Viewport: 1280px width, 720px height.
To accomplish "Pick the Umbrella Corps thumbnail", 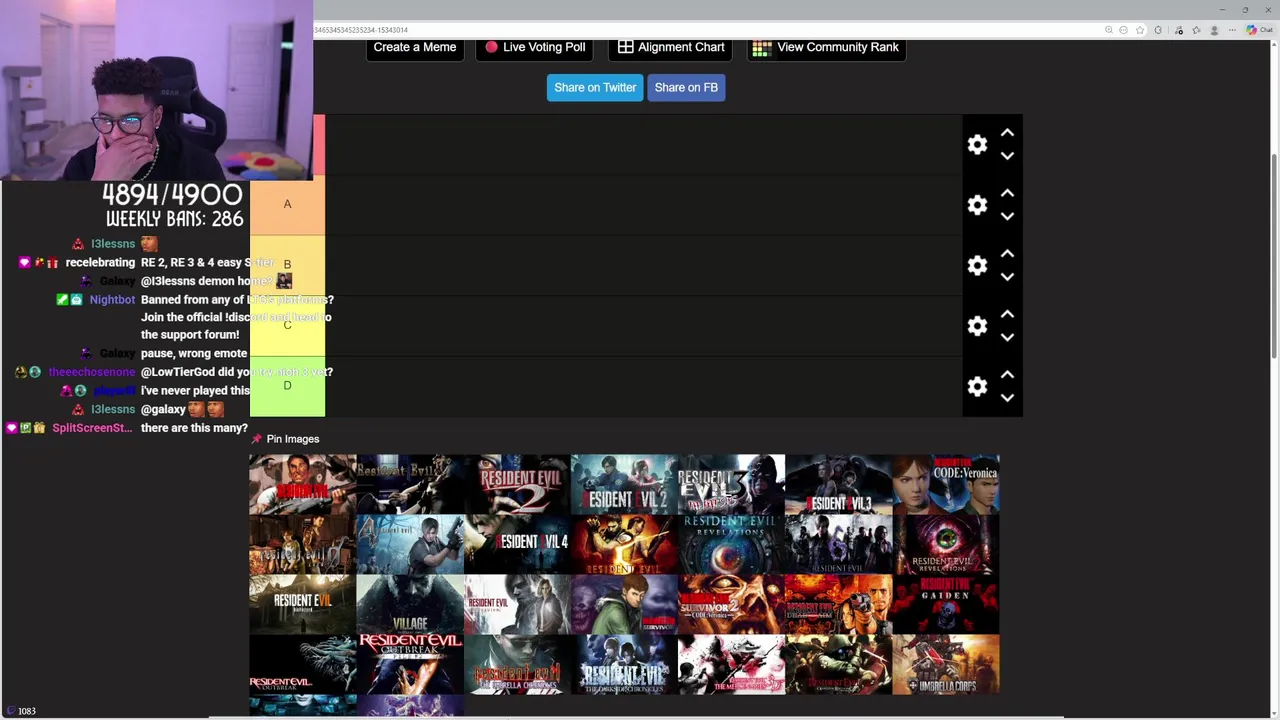I will (945, 665).
